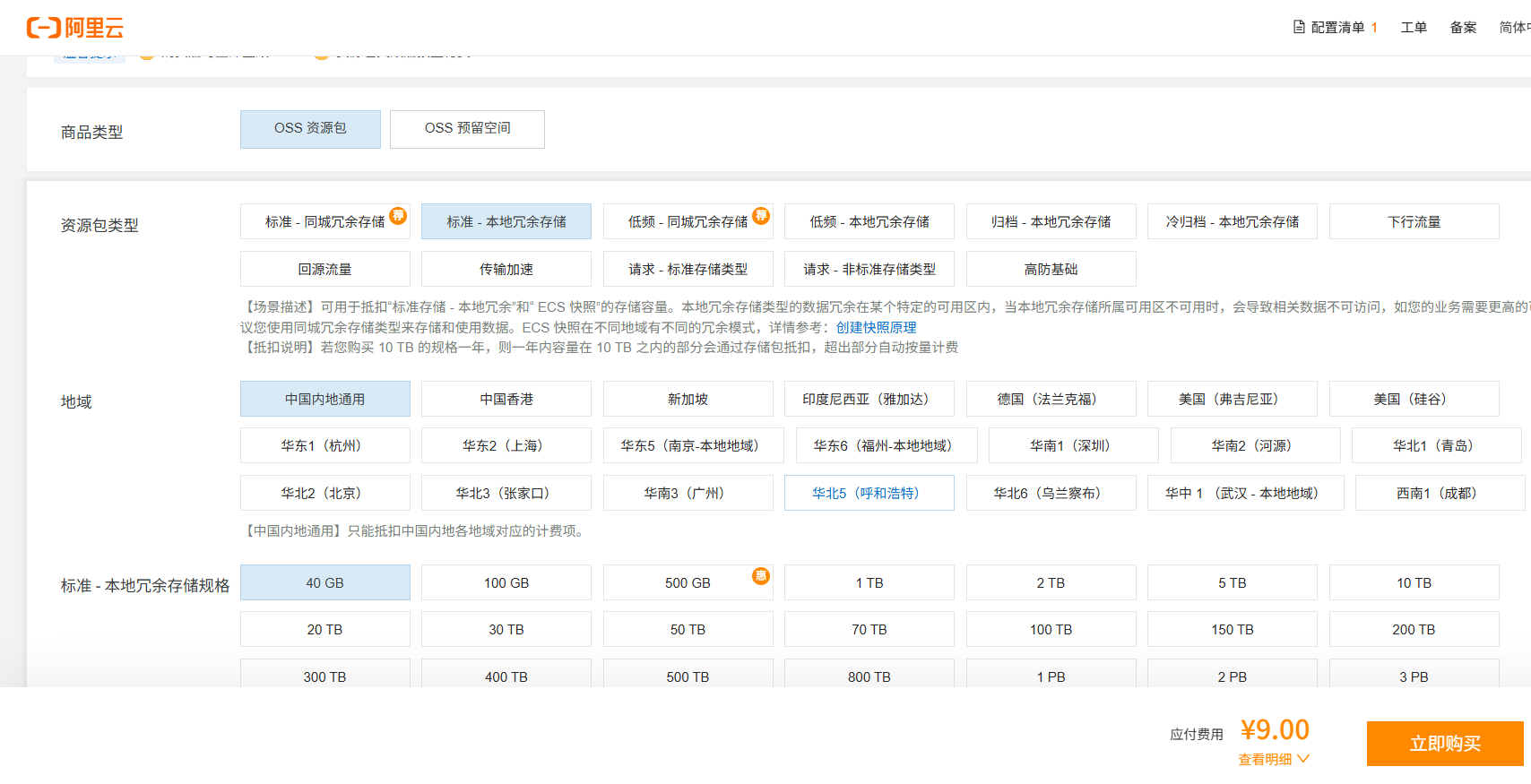Screen dimensions: 1531x784
Task: Click the discount badge on 500 GB
Action: (761, 575)
